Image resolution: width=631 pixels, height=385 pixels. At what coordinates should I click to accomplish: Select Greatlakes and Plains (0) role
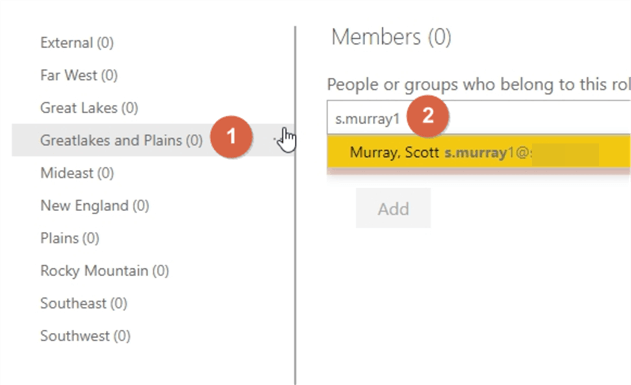tap(121, 140)
